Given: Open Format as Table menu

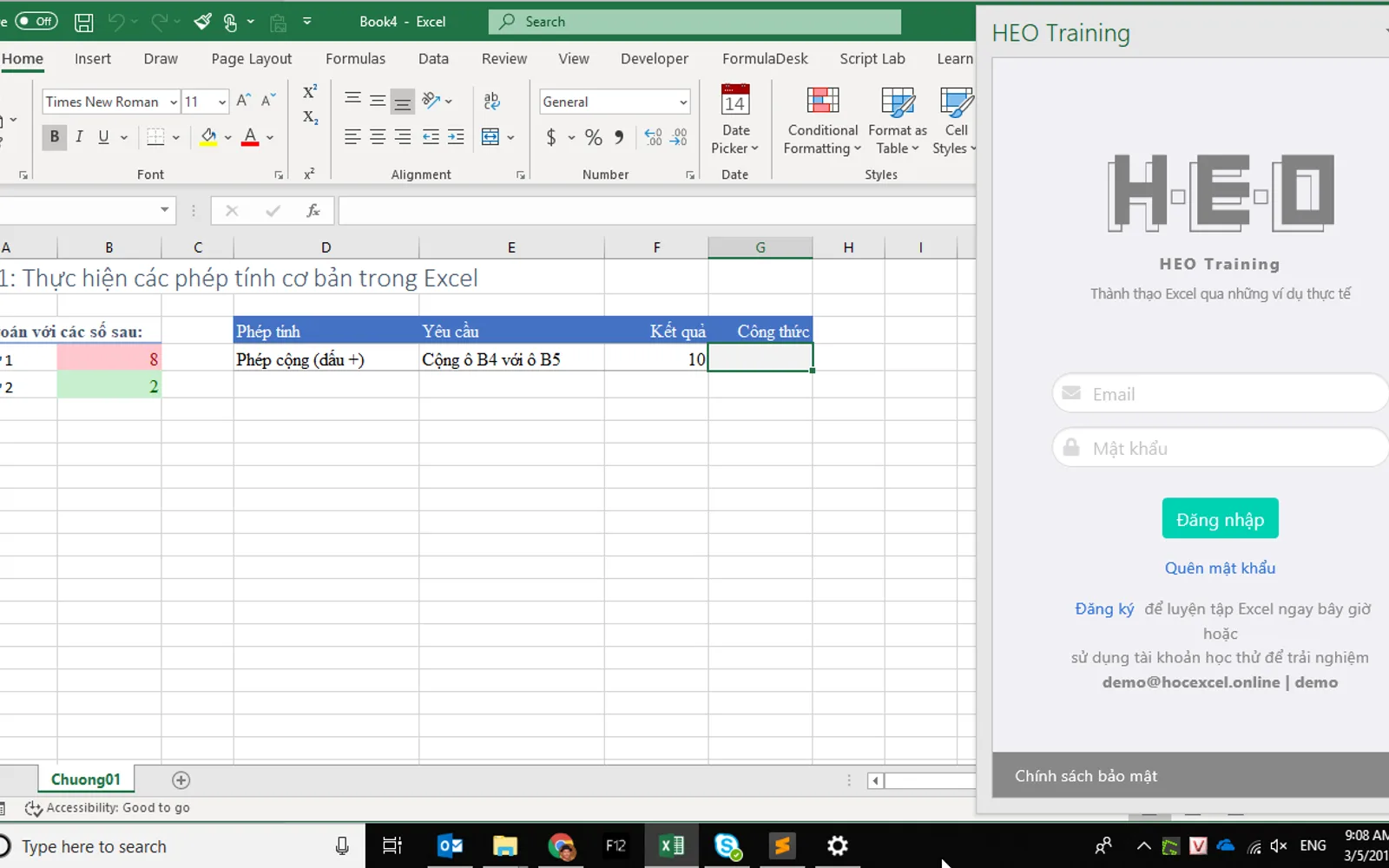Looking at the screenshot, I should tap(898, 122).
